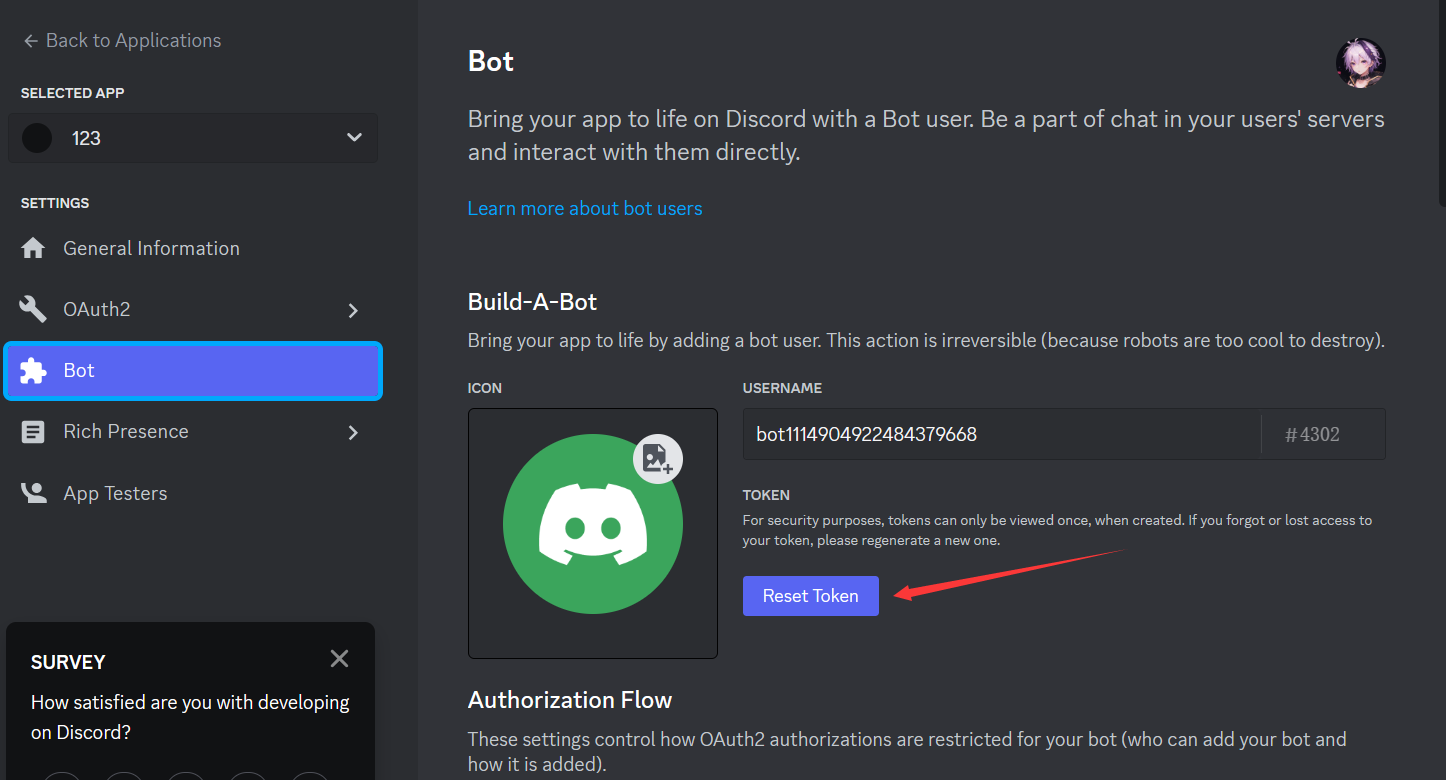Click the TOKEN label
Screen dimensions: 1446x780
pyautogui.click(x=766, y=495)
